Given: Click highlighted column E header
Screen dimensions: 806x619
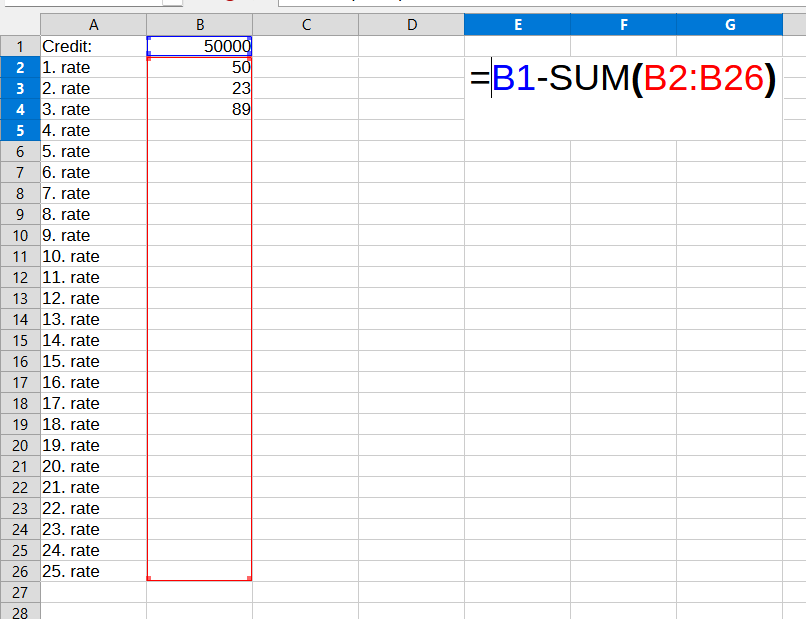Looking at the screenshot, I should coord(517,25).
